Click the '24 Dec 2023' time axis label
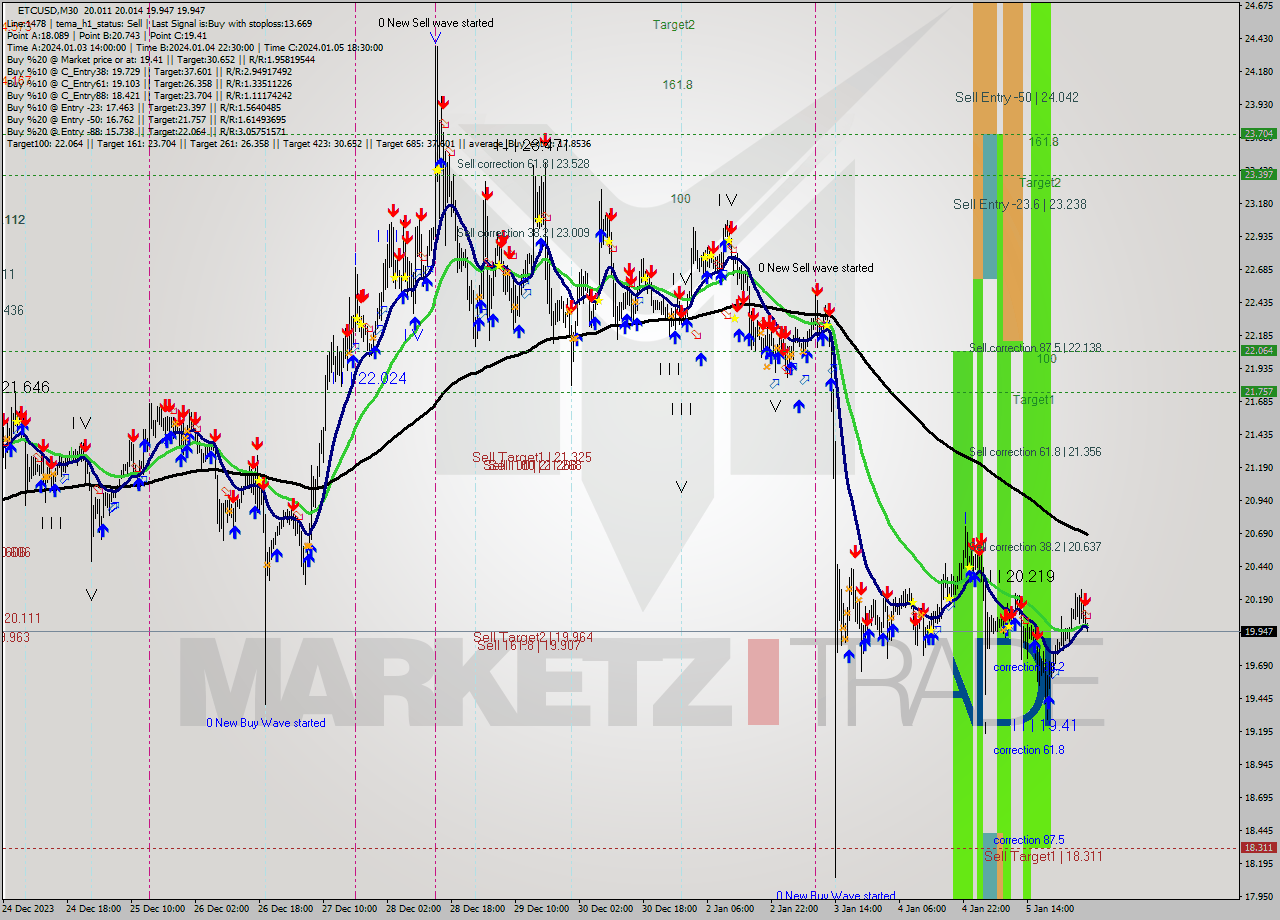1280x920 pixels. 26,909
